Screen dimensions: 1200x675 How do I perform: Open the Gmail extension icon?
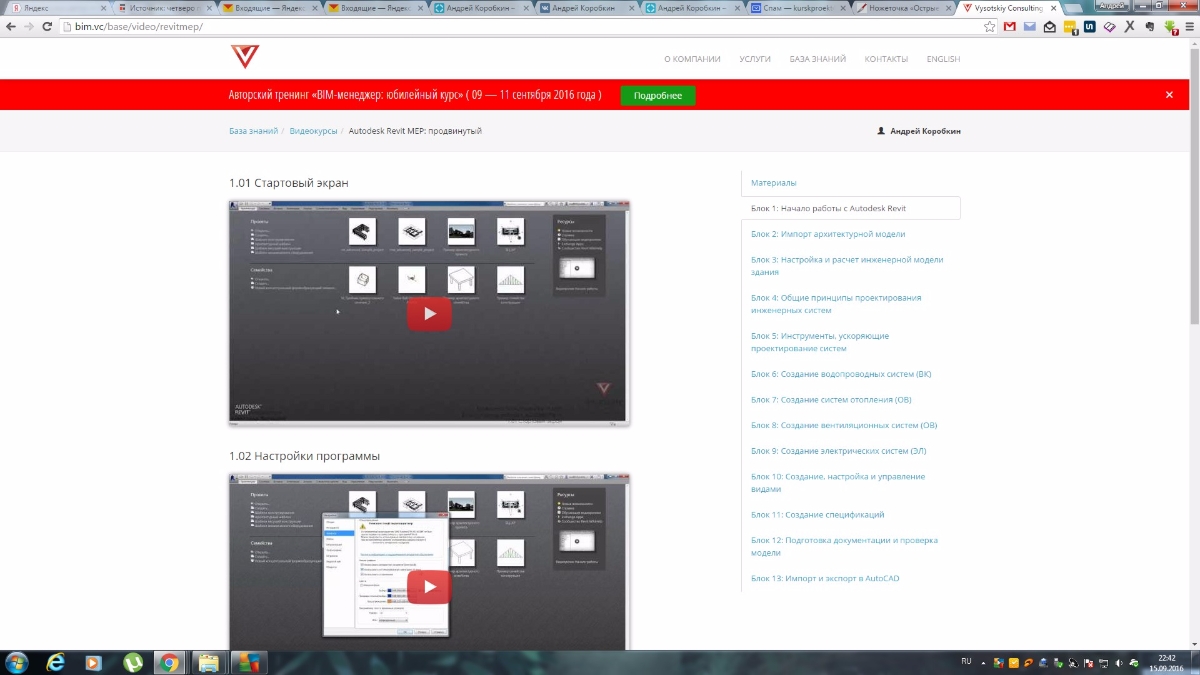point(1010,27)
